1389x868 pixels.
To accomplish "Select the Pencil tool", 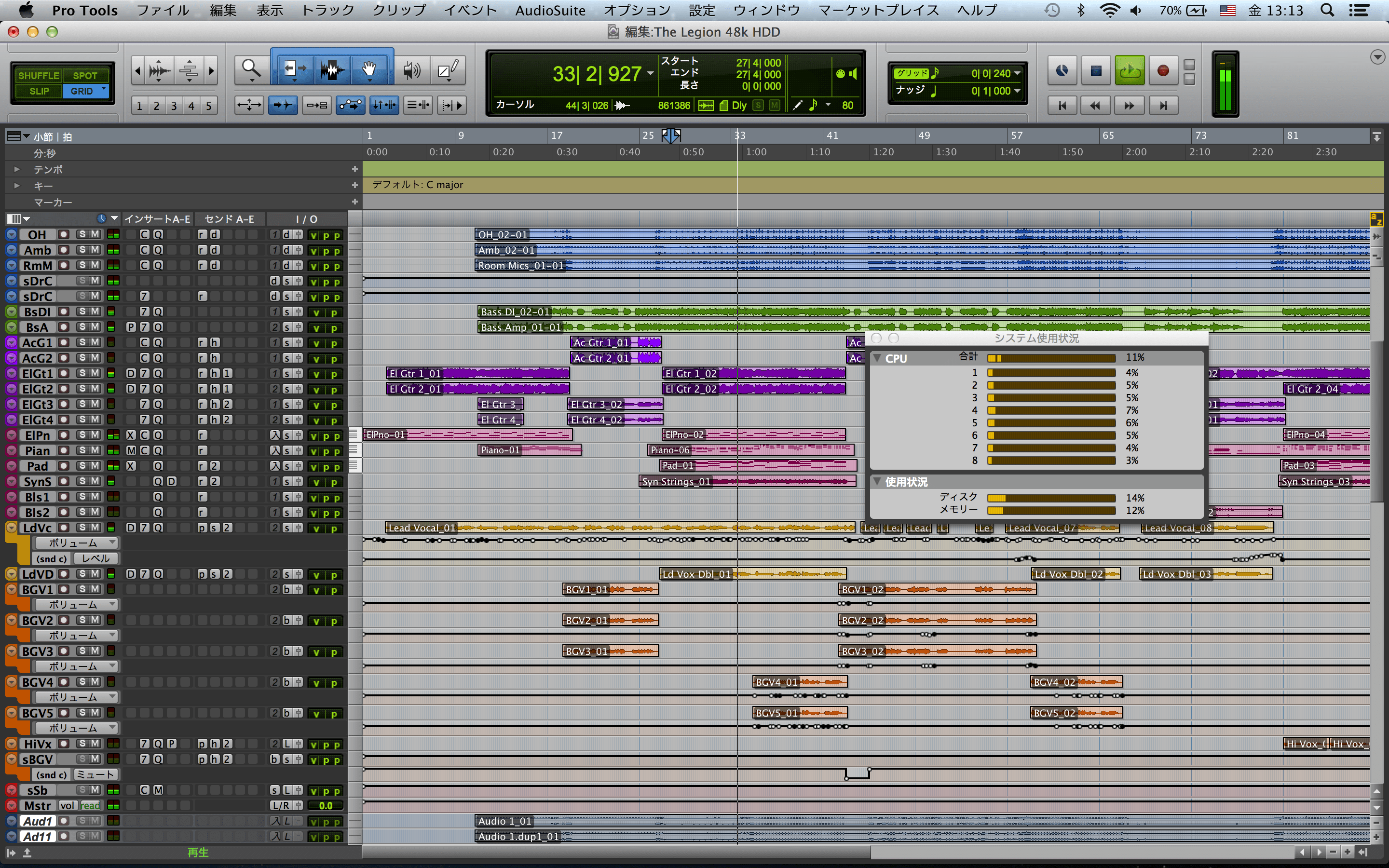I will 448,69.
